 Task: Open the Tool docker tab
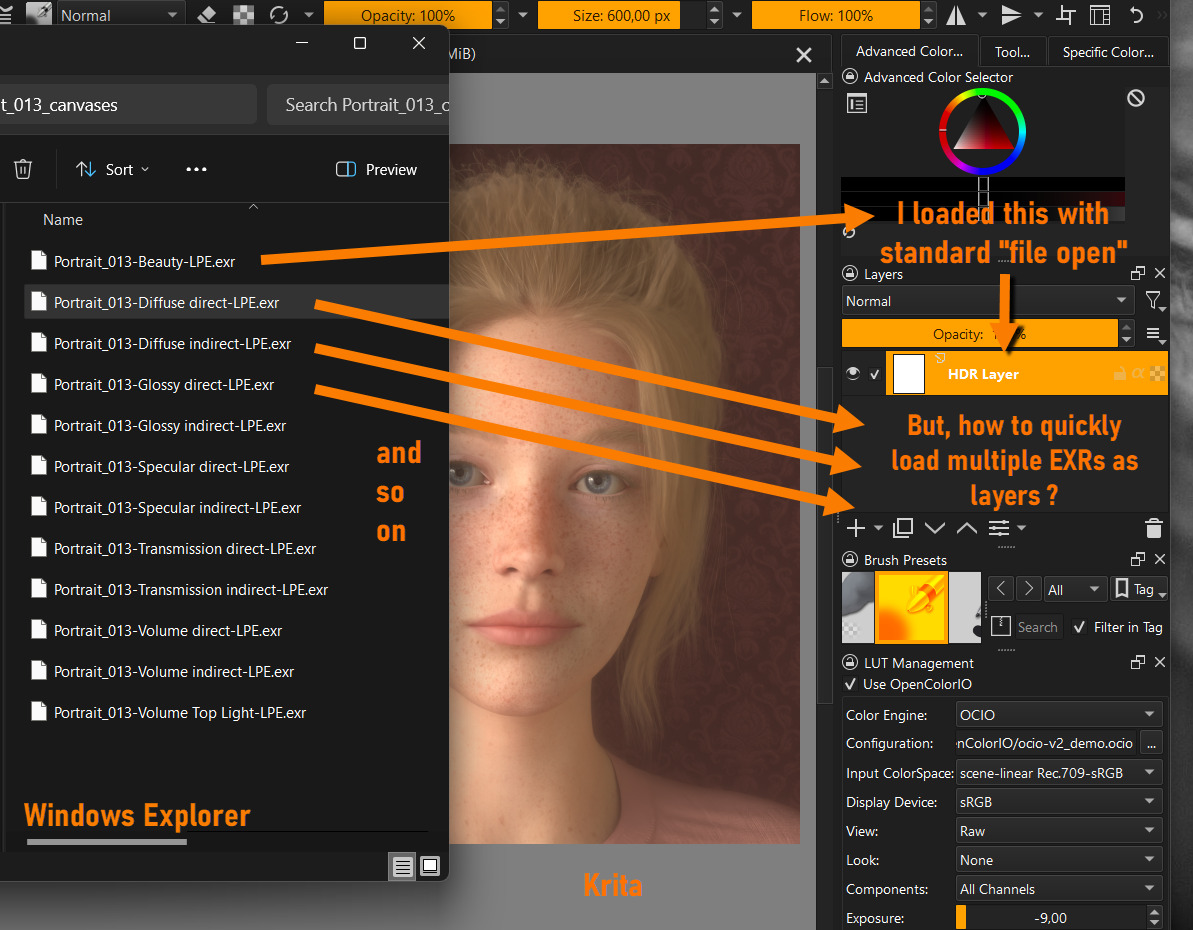pyautogui.click(x=1012, y=51)
